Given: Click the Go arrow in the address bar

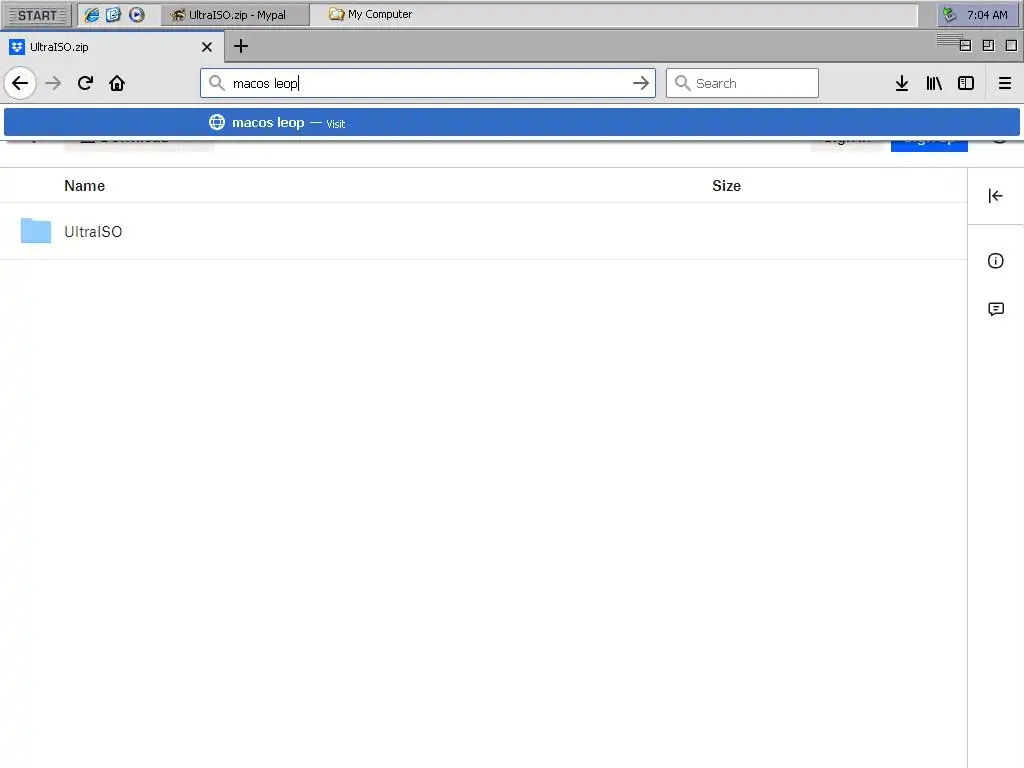Looking at the screenshot, I should click(641, 83).
